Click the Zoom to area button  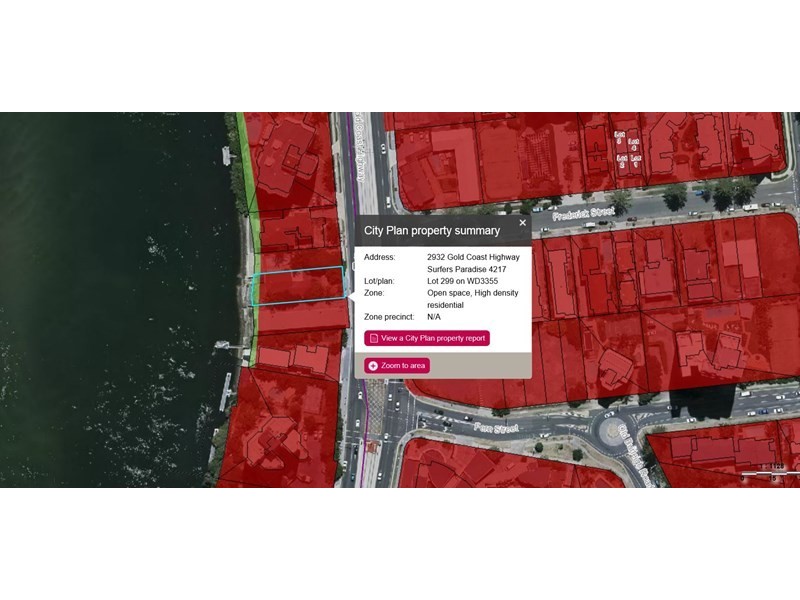[x=397, y=366]
